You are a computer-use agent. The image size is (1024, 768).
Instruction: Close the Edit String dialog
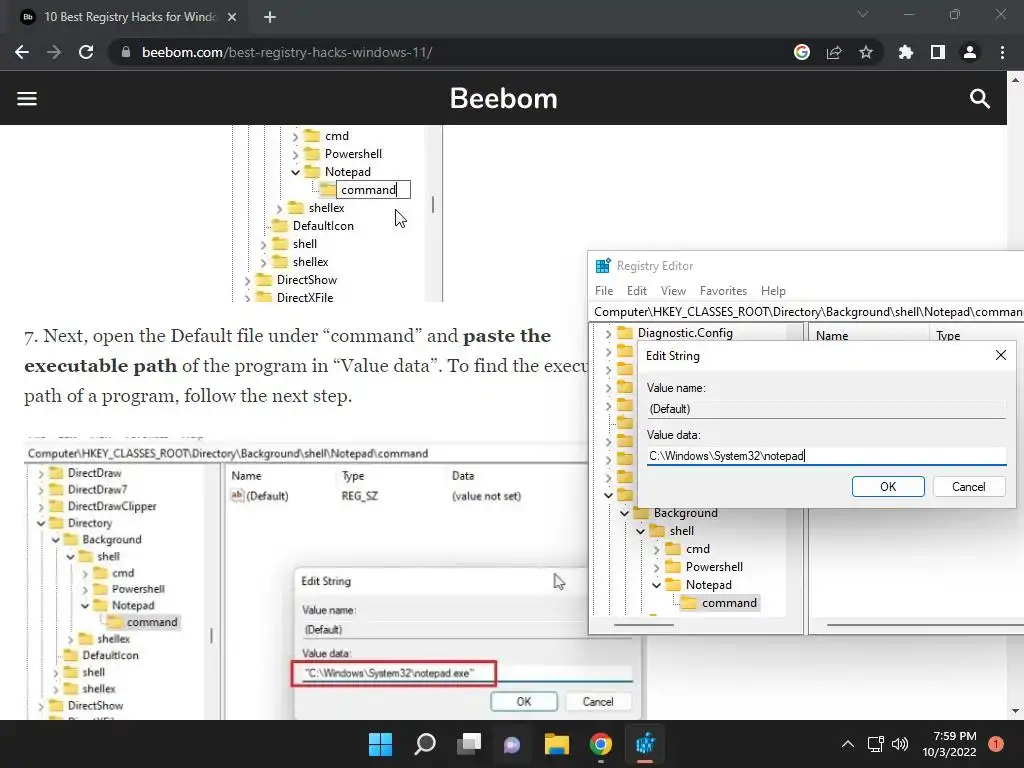click(x=1000, y=355)
